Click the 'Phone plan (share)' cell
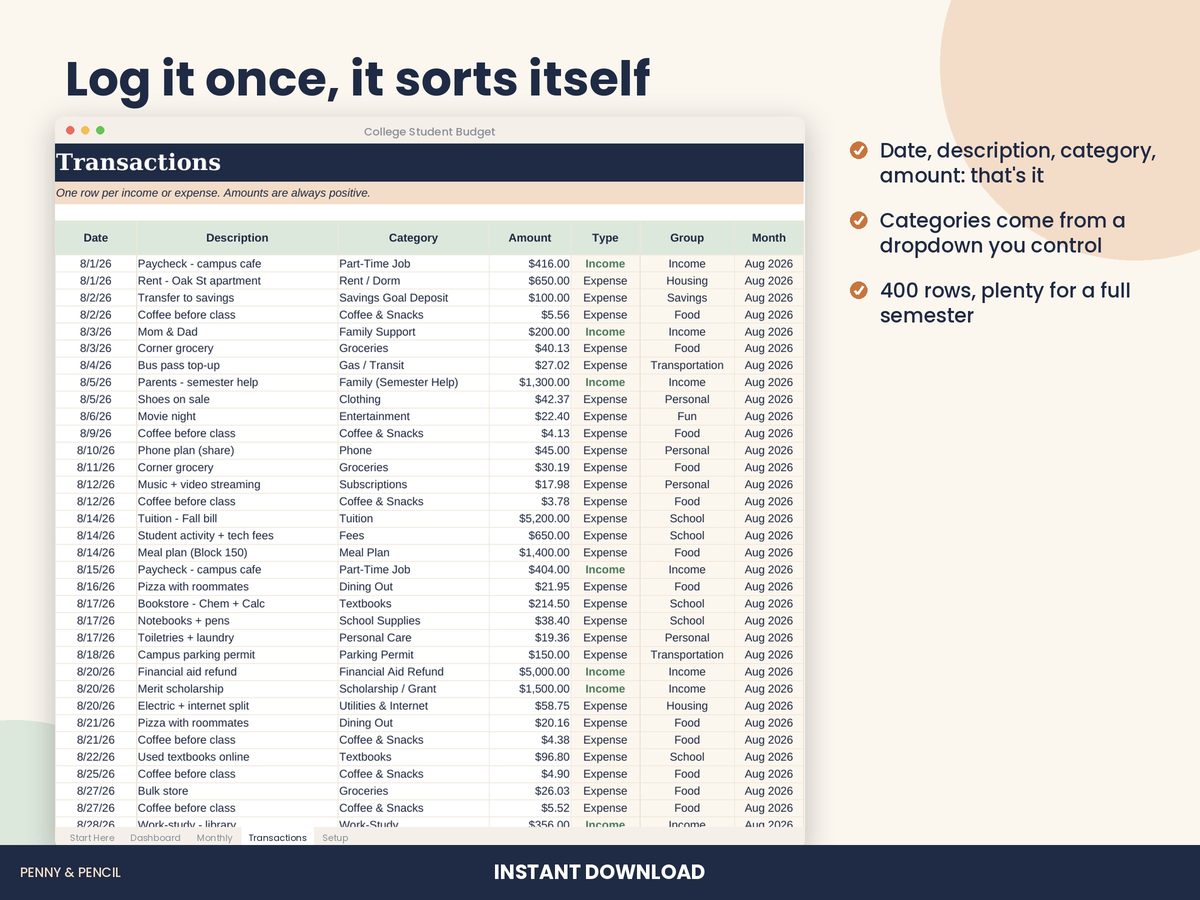The width and height of the screenshot is (1200, 900). [237, 451]
